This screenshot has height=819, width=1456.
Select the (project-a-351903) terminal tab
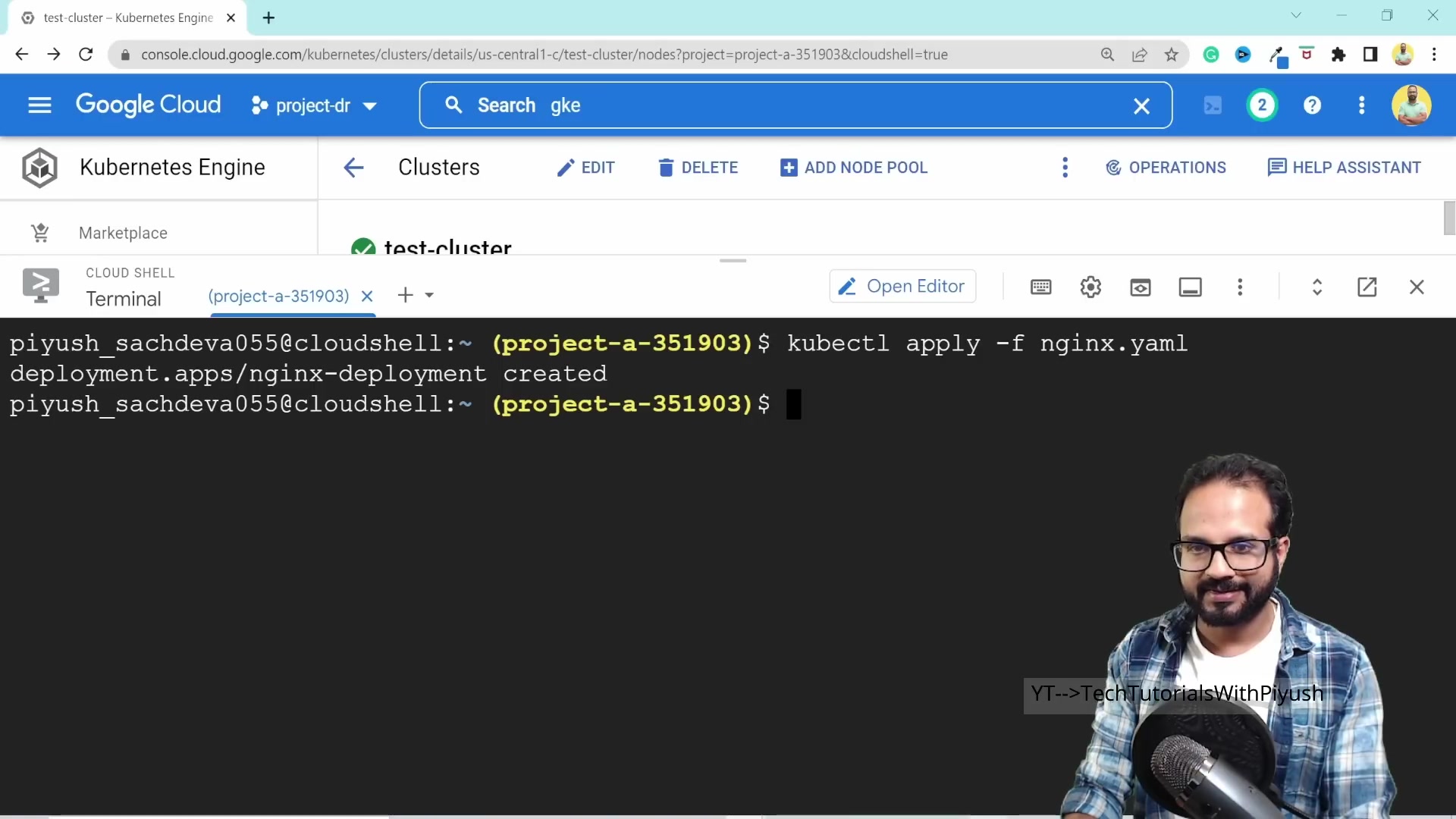point(278,296)
